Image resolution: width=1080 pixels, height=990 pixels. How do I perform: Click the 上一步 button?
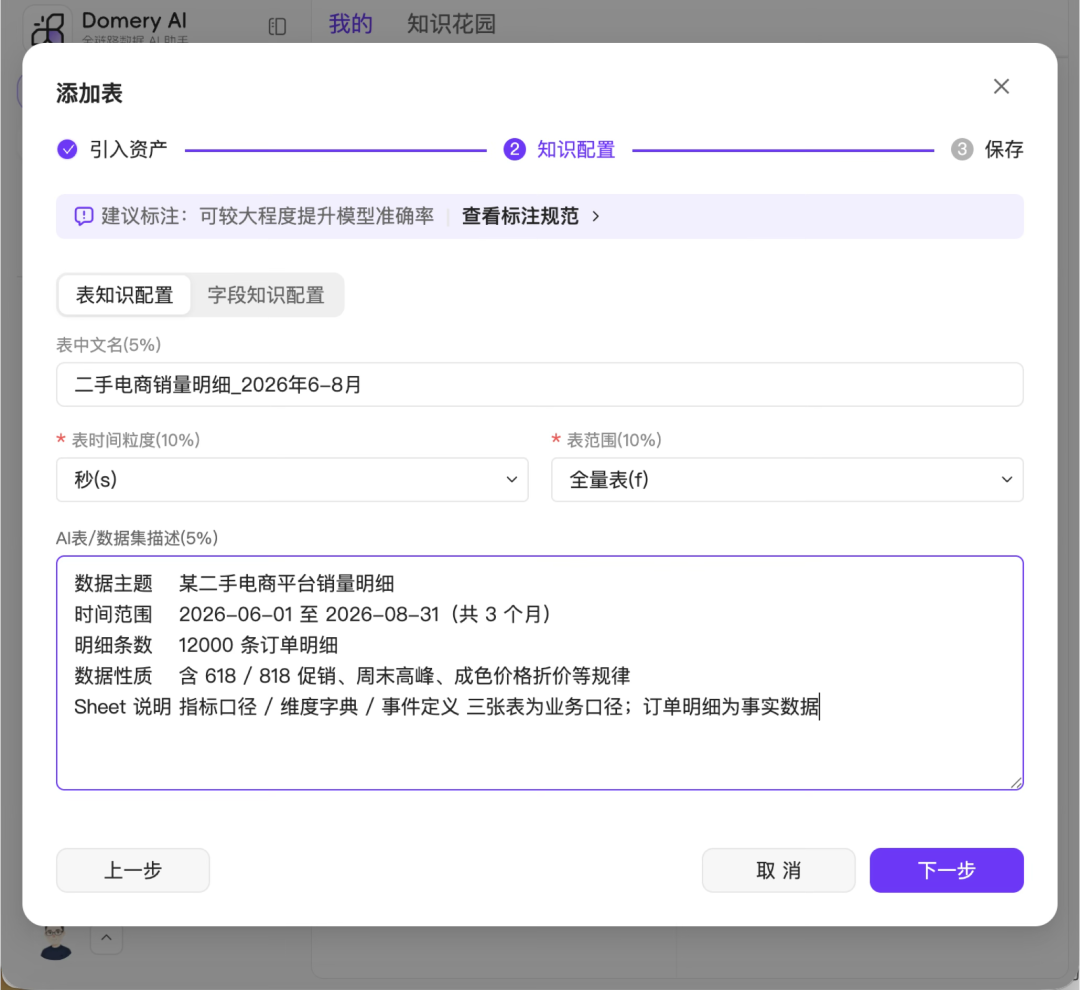(133, 870)
